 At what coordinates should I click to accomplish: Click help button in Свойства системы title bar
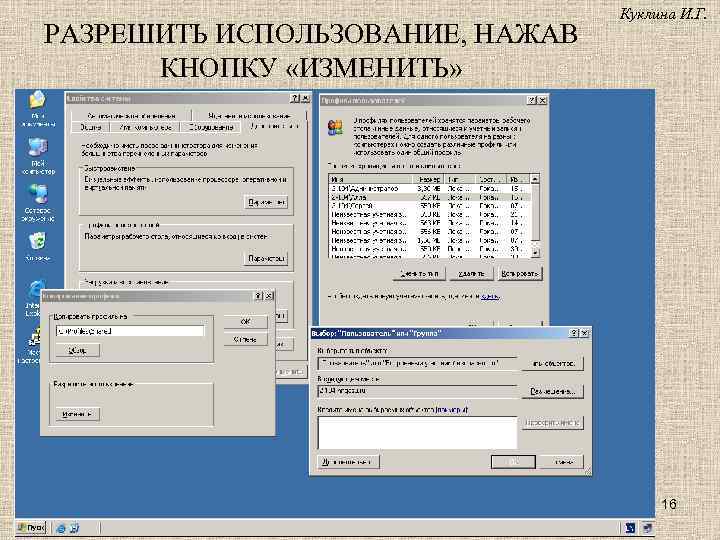[x=295, y=98]
